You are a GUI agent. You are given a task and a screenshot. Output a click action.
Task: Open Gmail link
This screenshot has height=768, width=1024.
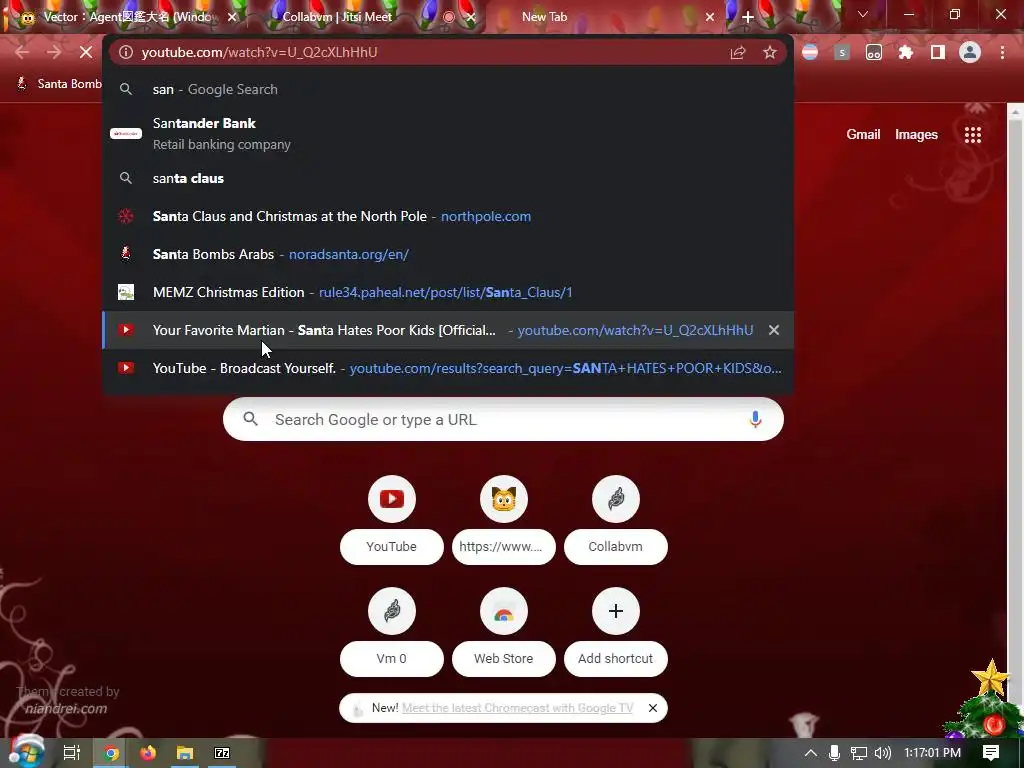click(863, 135)
